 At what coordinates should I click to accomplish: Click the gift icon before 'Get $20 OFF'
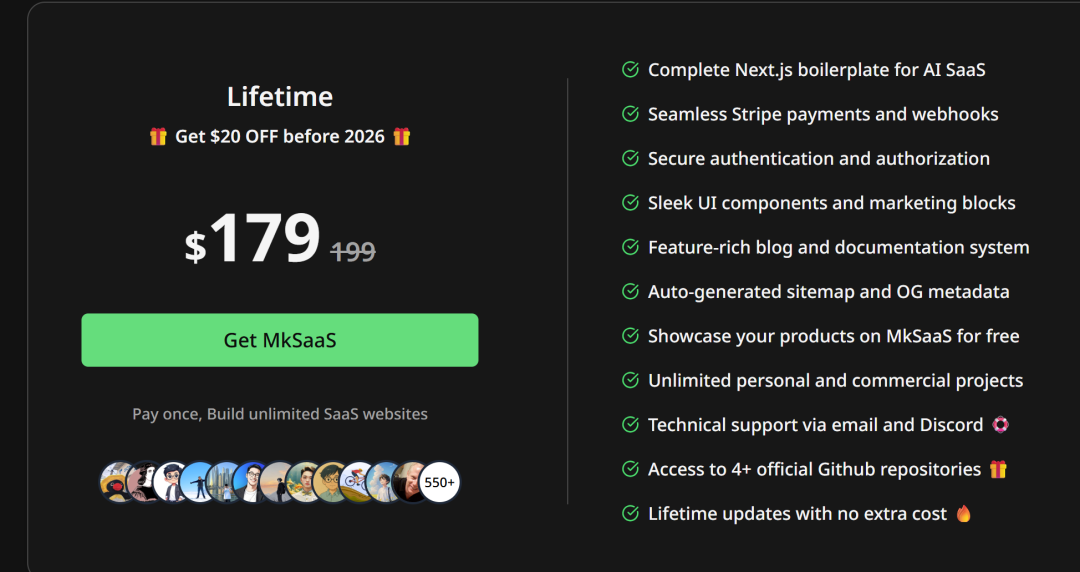coord(158,136)
